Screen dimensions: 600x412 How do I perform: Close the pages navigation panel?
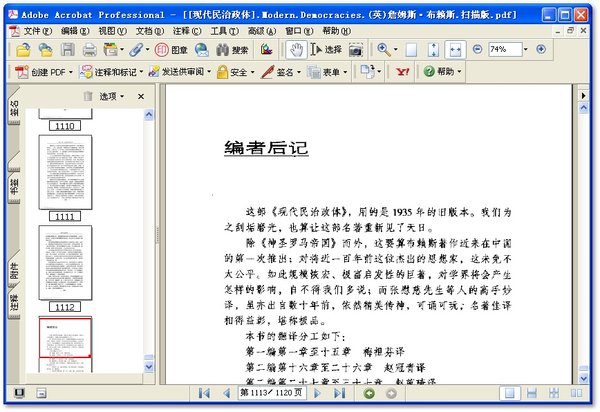141,96
